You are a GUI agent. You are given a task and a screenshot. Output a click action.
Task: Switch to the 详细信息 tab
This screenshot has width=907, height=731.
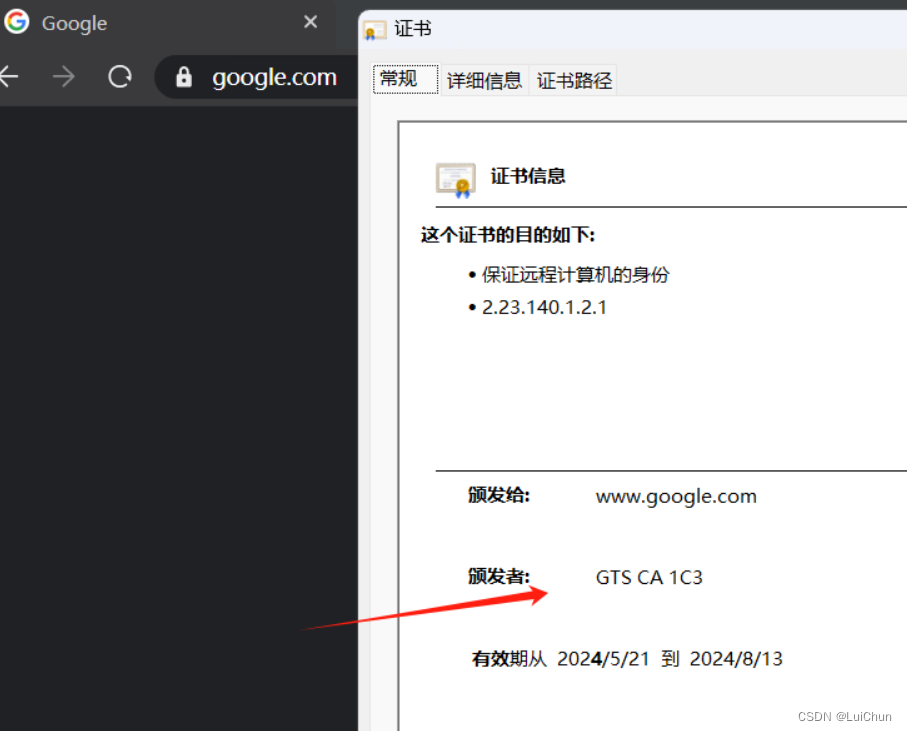(485, 80)
